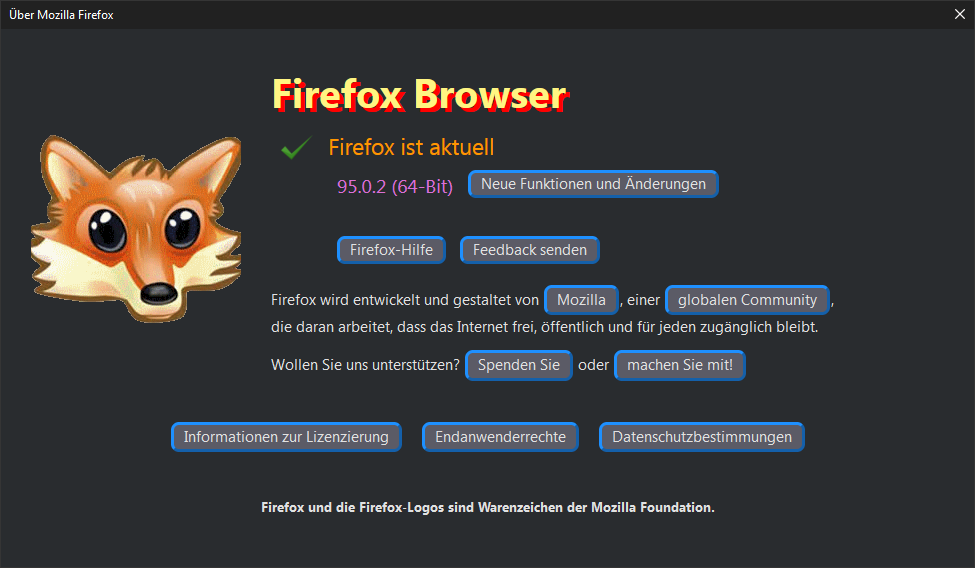Viewport: 975px width, 568px height.
Task: Click the Firefox ist aktuell status text
Action: click(x=411, y=148)
